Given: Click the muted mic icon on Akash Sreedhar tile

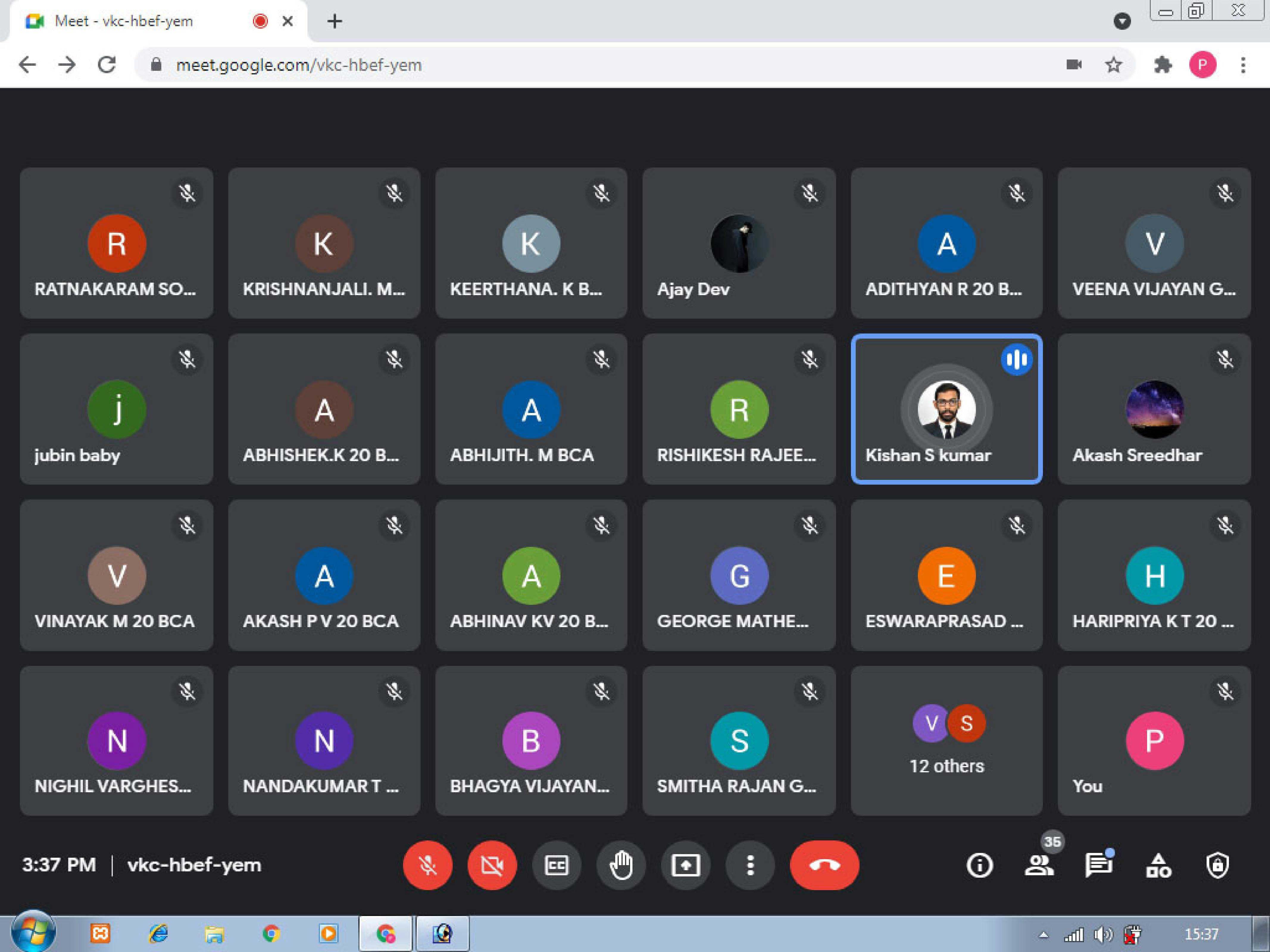Looking at the screenshot, I should click(1225, 359).
